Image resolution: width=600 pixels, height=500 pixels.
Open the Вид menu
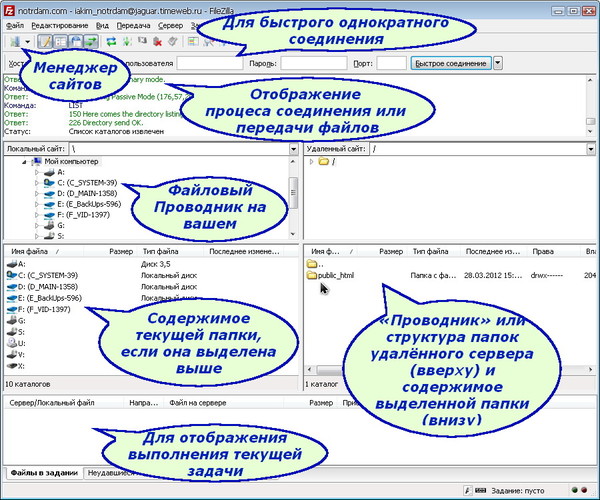102,26
